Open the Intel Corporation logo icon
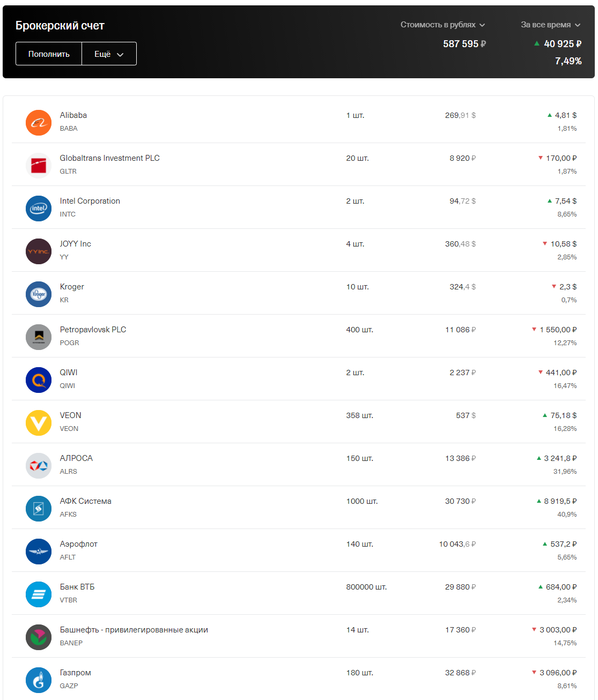 point(38,208)
